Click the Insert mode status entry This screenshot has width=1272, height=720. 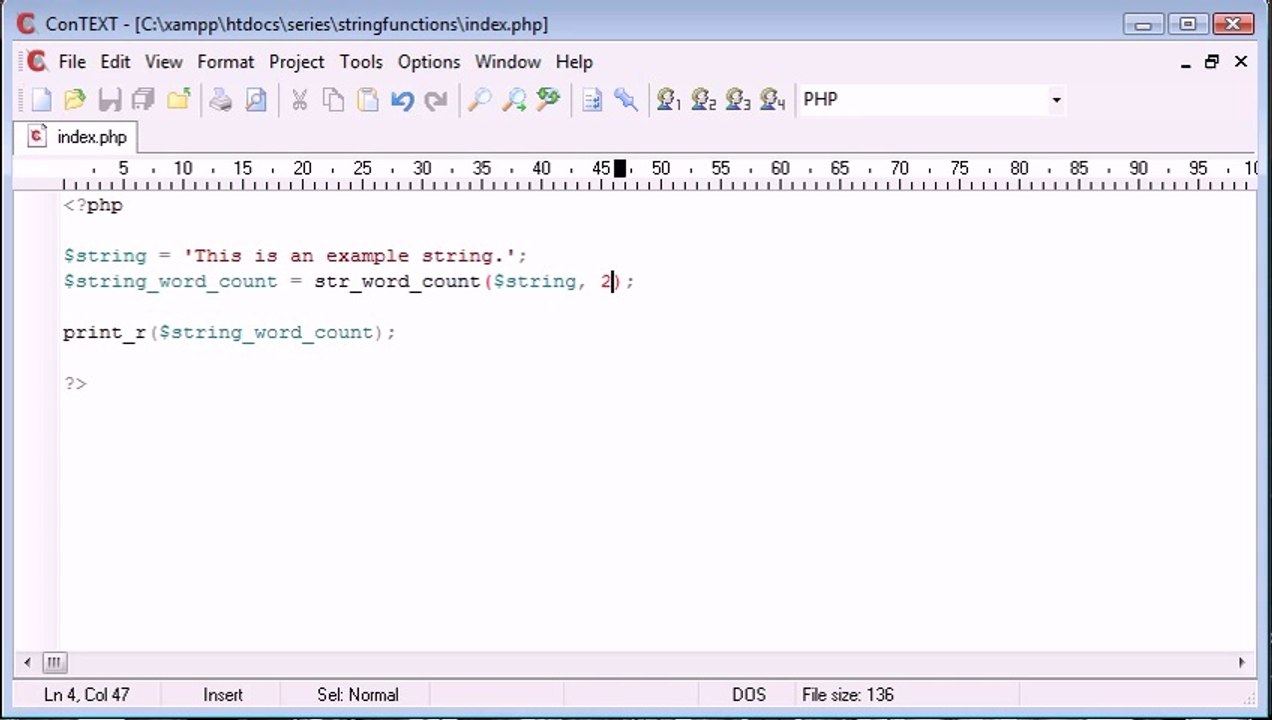[223, 695]
